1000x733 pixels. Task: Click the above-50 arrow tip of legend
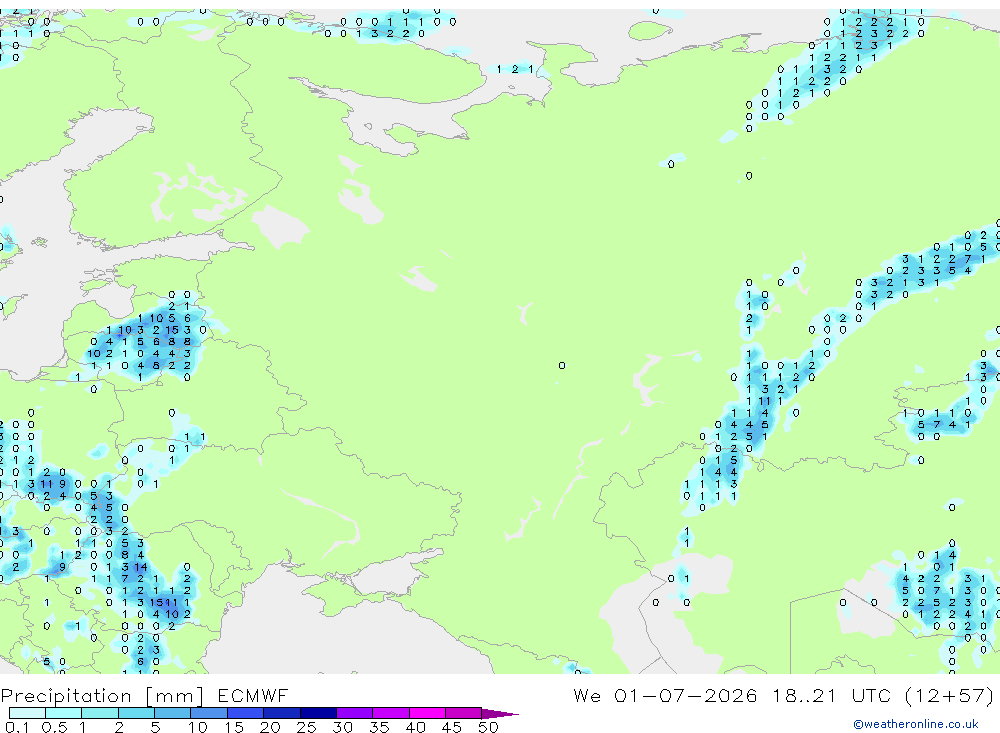499,714
